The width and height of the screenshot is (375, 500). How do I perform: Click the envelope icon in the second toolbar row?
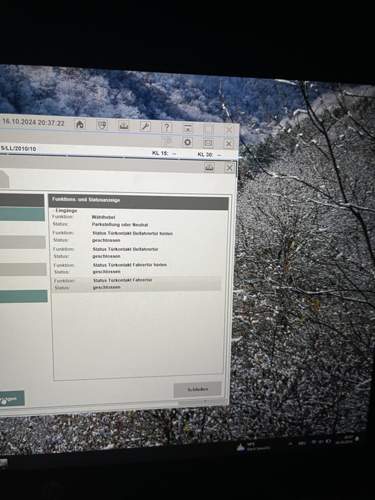tap(208, 143)
